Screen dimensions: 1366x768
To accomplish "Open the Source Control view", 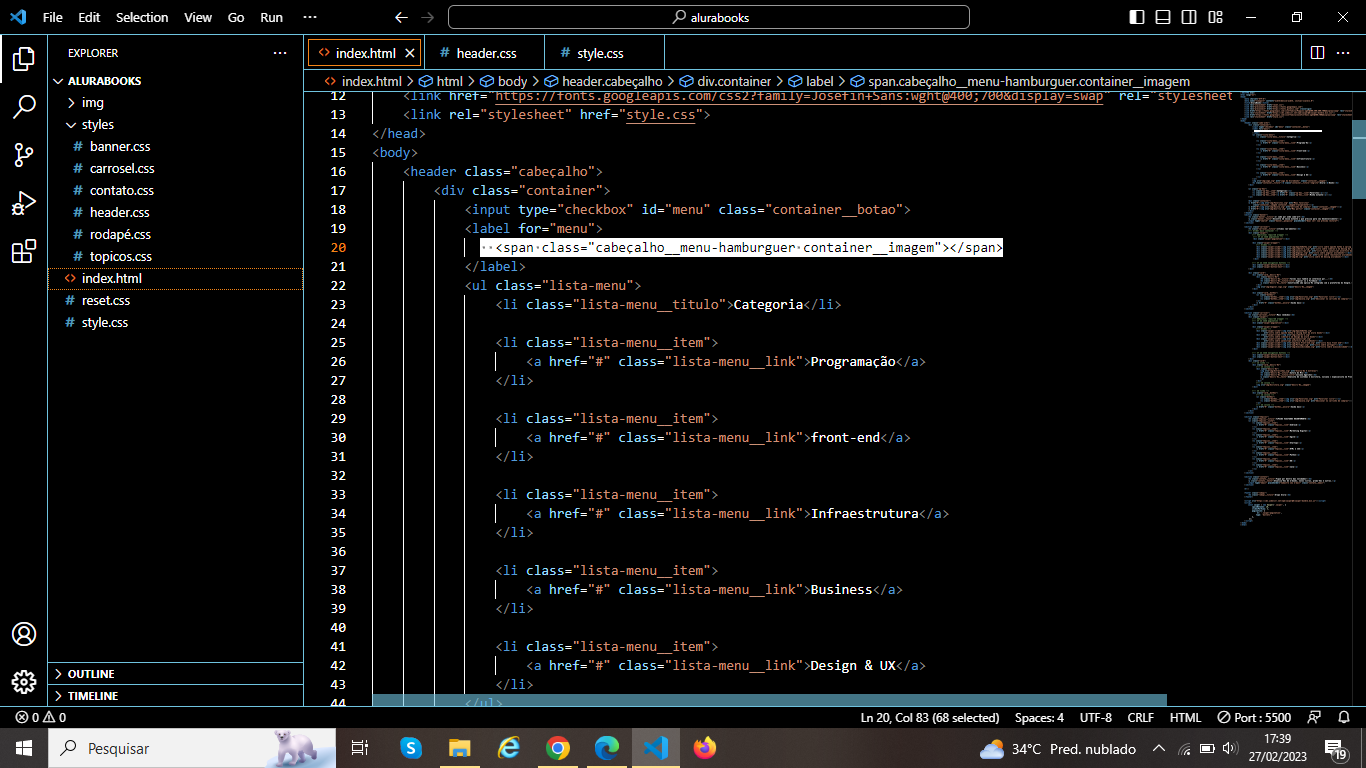I will 24,155.
